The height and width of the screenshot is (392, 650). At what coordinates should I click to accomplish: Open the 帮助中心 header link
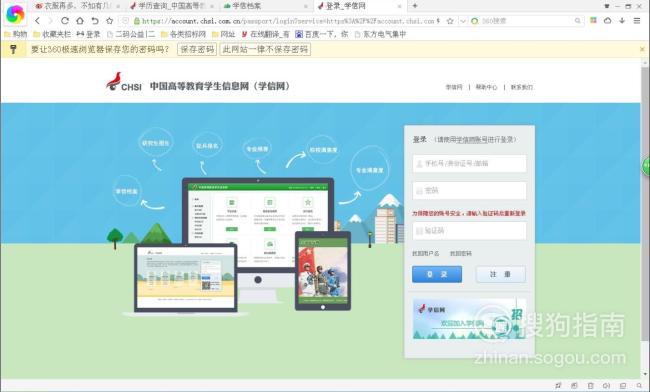(486, 87)
